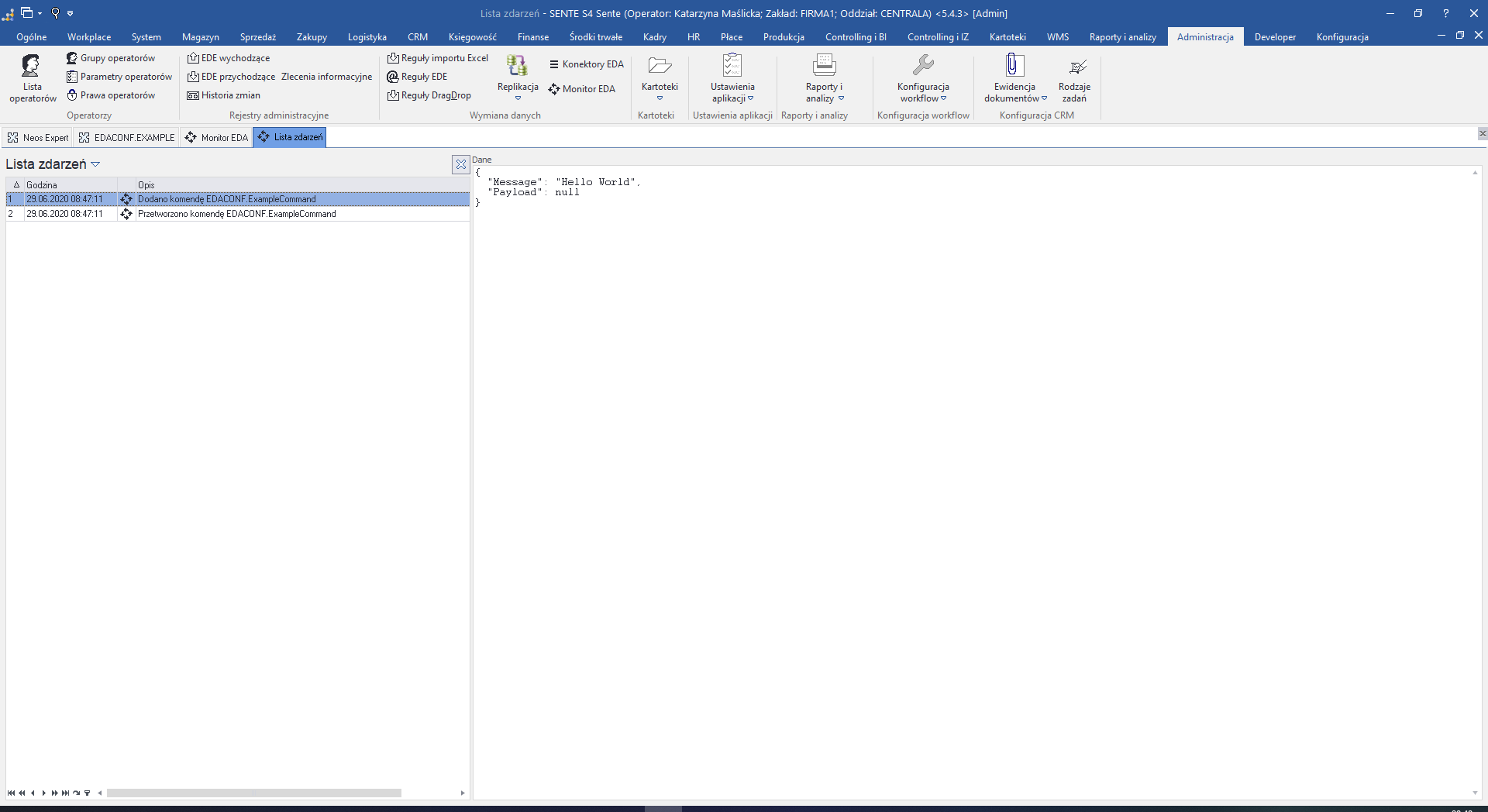Open Reguły DragDrop
This screenshot has width=1488, height=812.
[x=429, y=95]
